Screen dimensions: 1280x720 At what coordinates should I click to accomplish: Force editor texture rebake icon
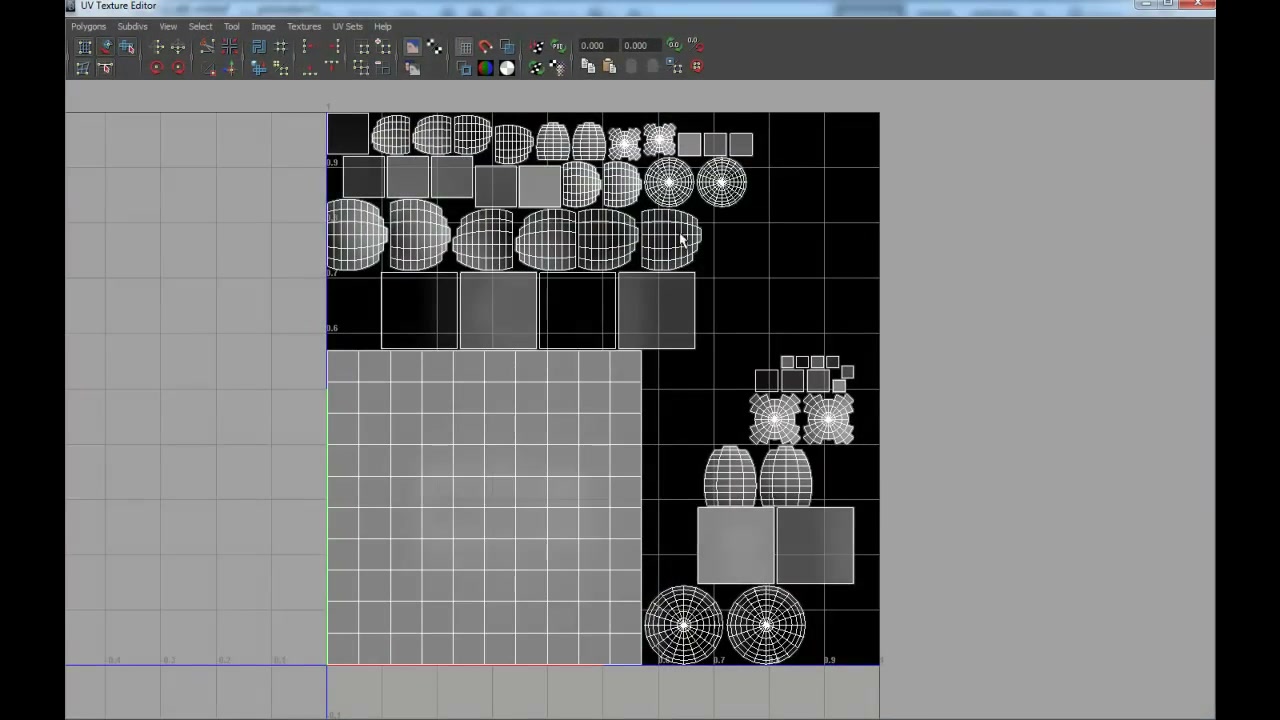click(537, 68)
